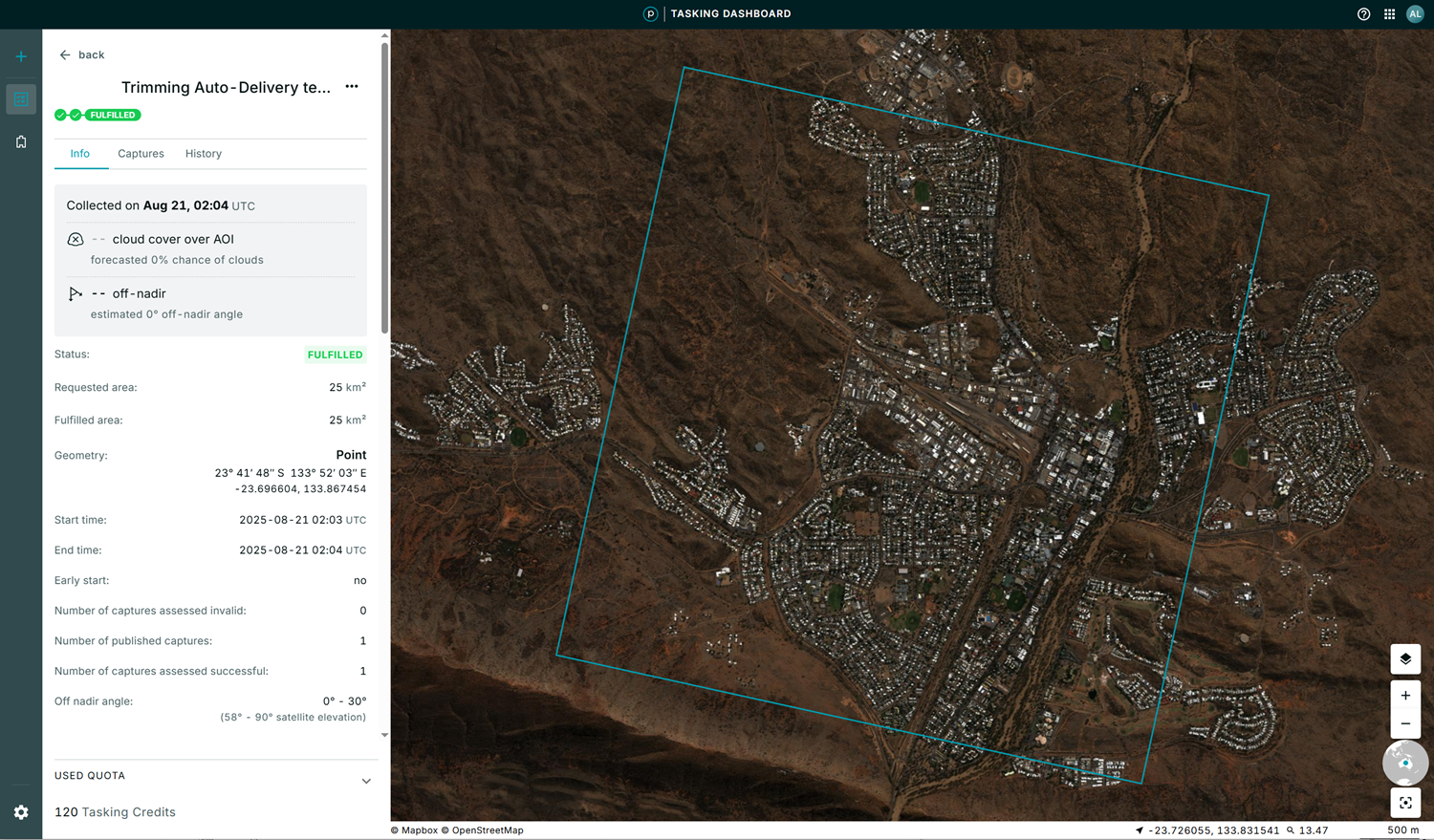Screen dimensions: 1434x840
Task: Switch to the Captures tab
Action: [x=141, y=154]
